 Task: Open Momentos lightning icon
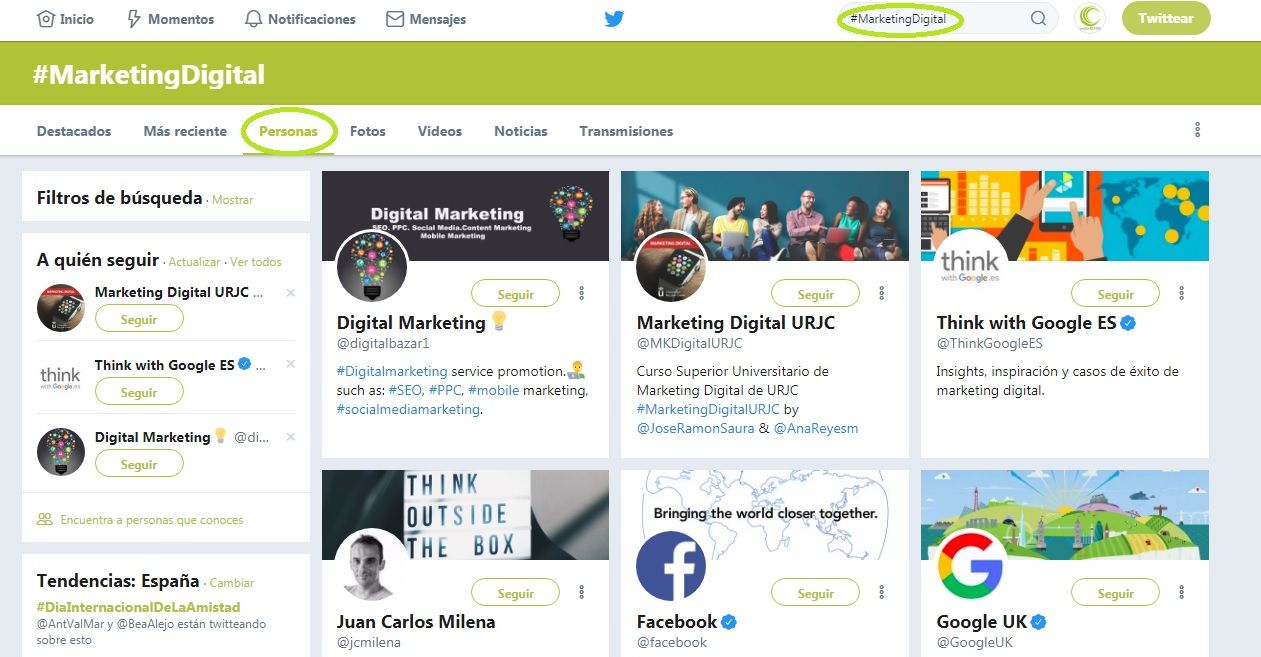click(133, 19)
